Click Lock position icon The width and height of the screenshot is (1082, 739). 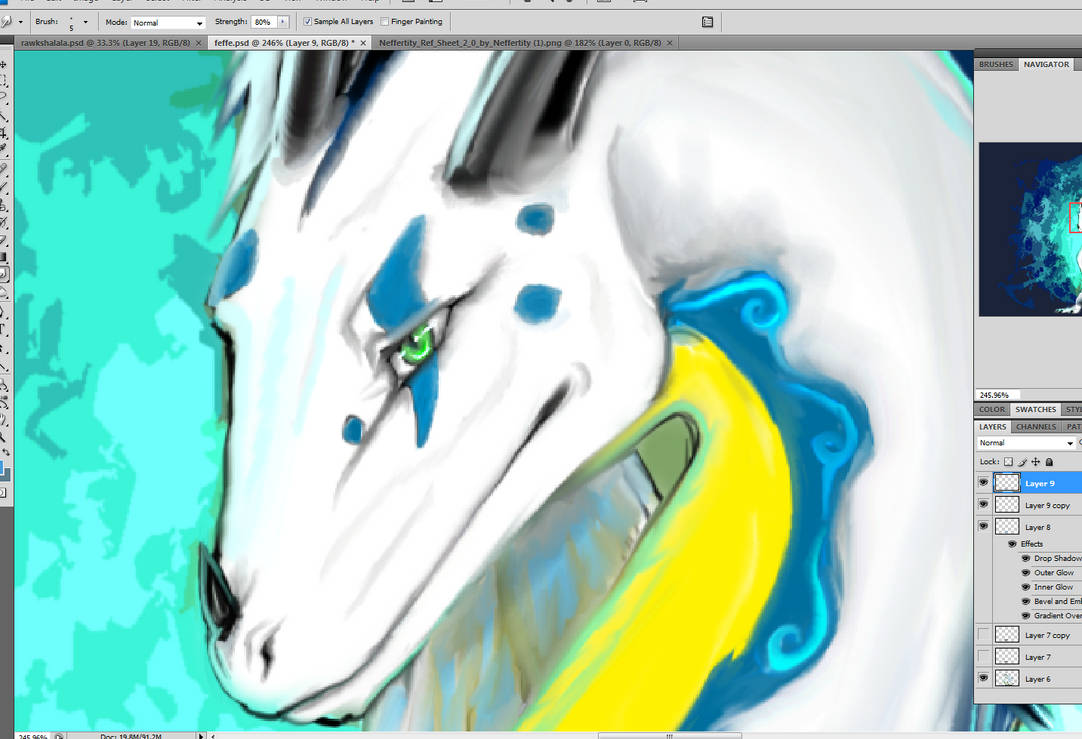1036,462
